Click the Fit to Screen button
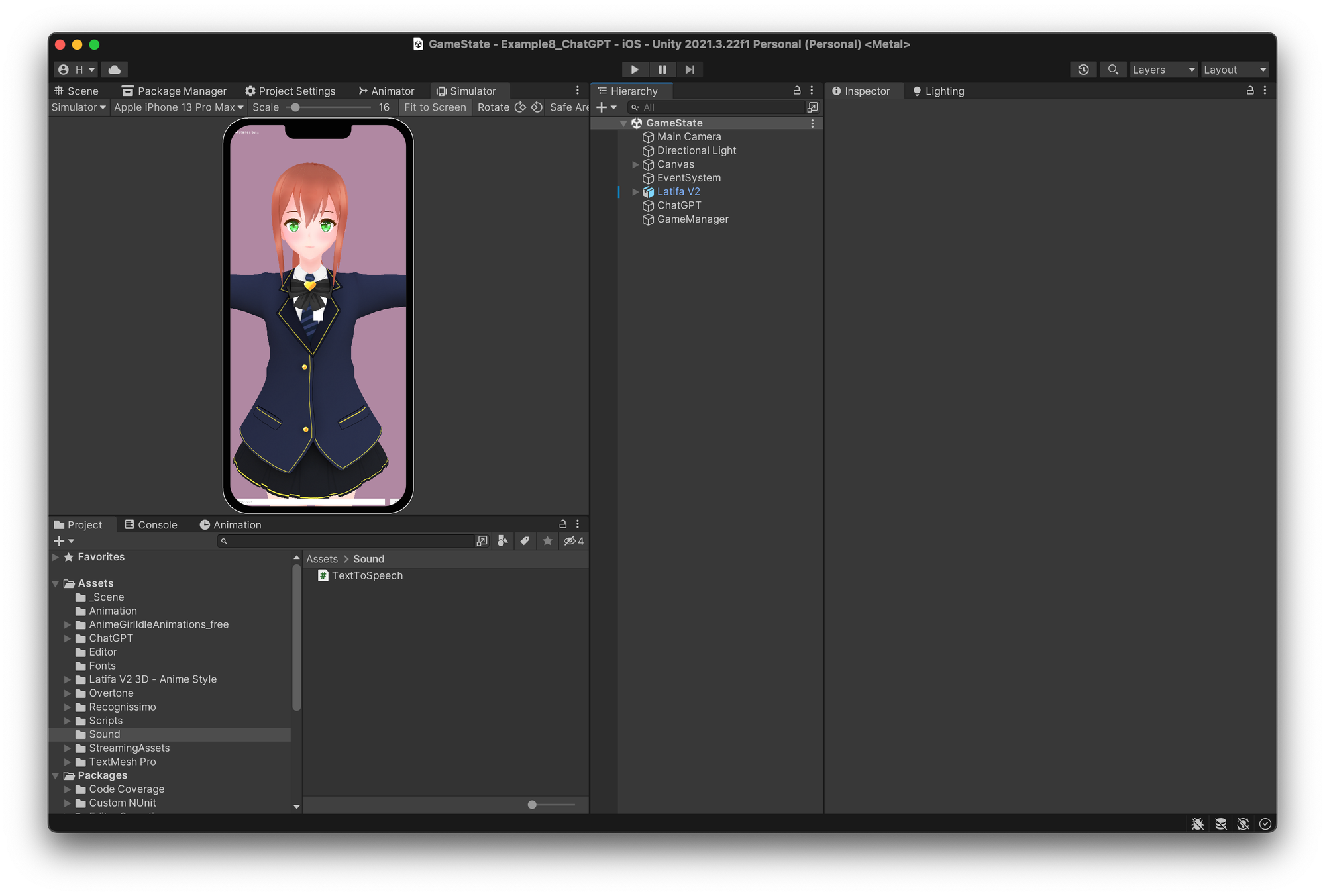This screenshot has height=896, width=1325. [435, 107]
